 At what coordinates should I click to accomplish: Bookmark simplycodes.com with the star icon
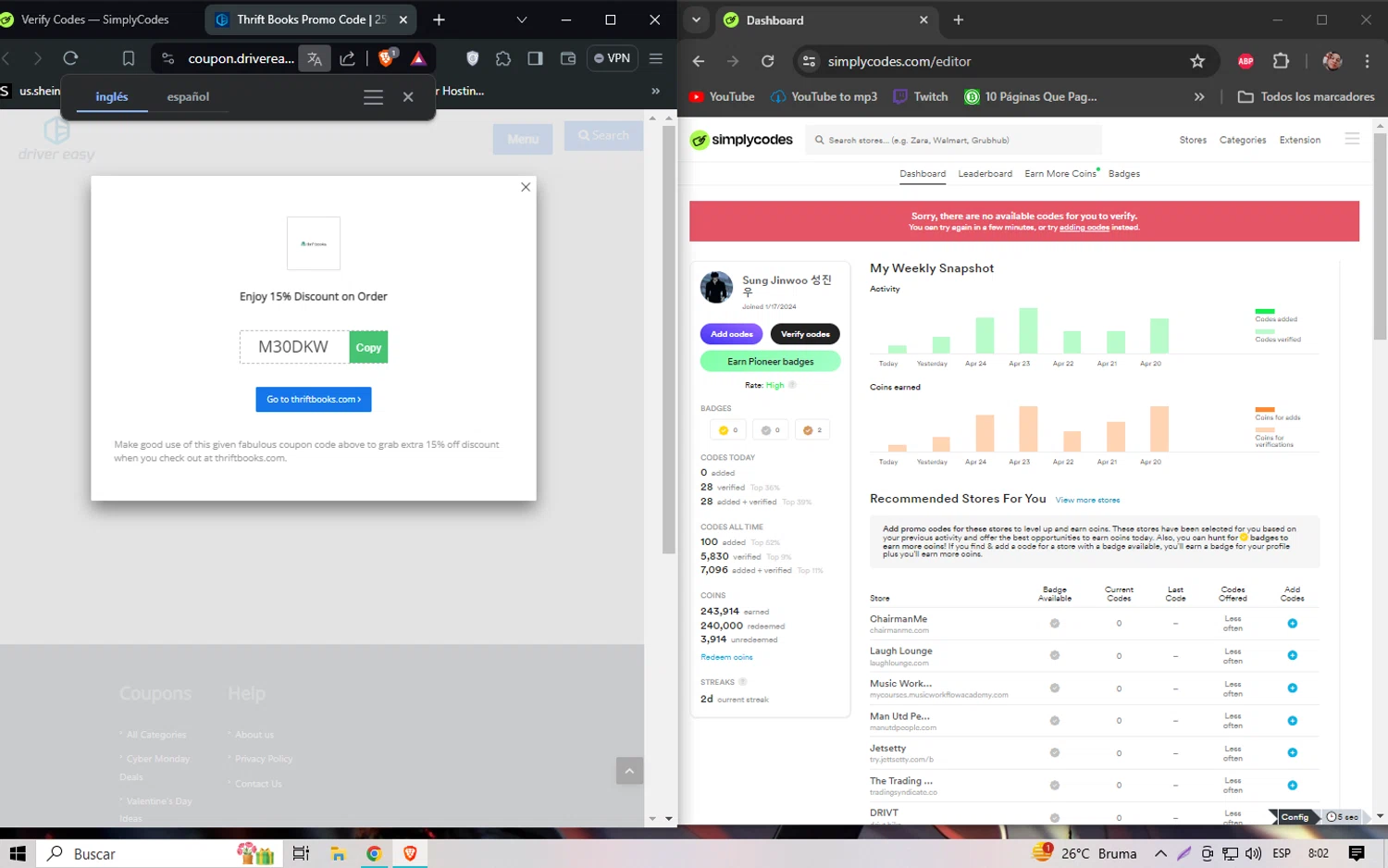(x=1197, y=61)
